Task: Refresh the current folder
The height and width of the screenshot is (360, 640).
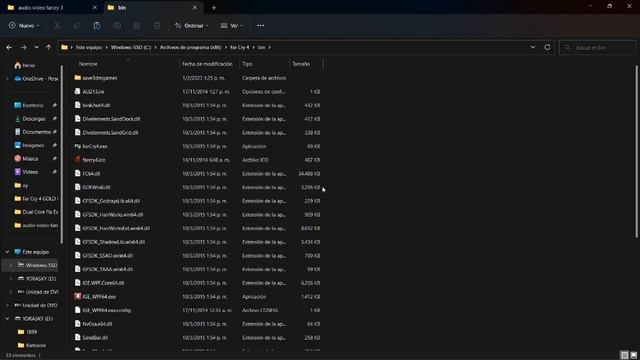Action: (x=547, y=47)
